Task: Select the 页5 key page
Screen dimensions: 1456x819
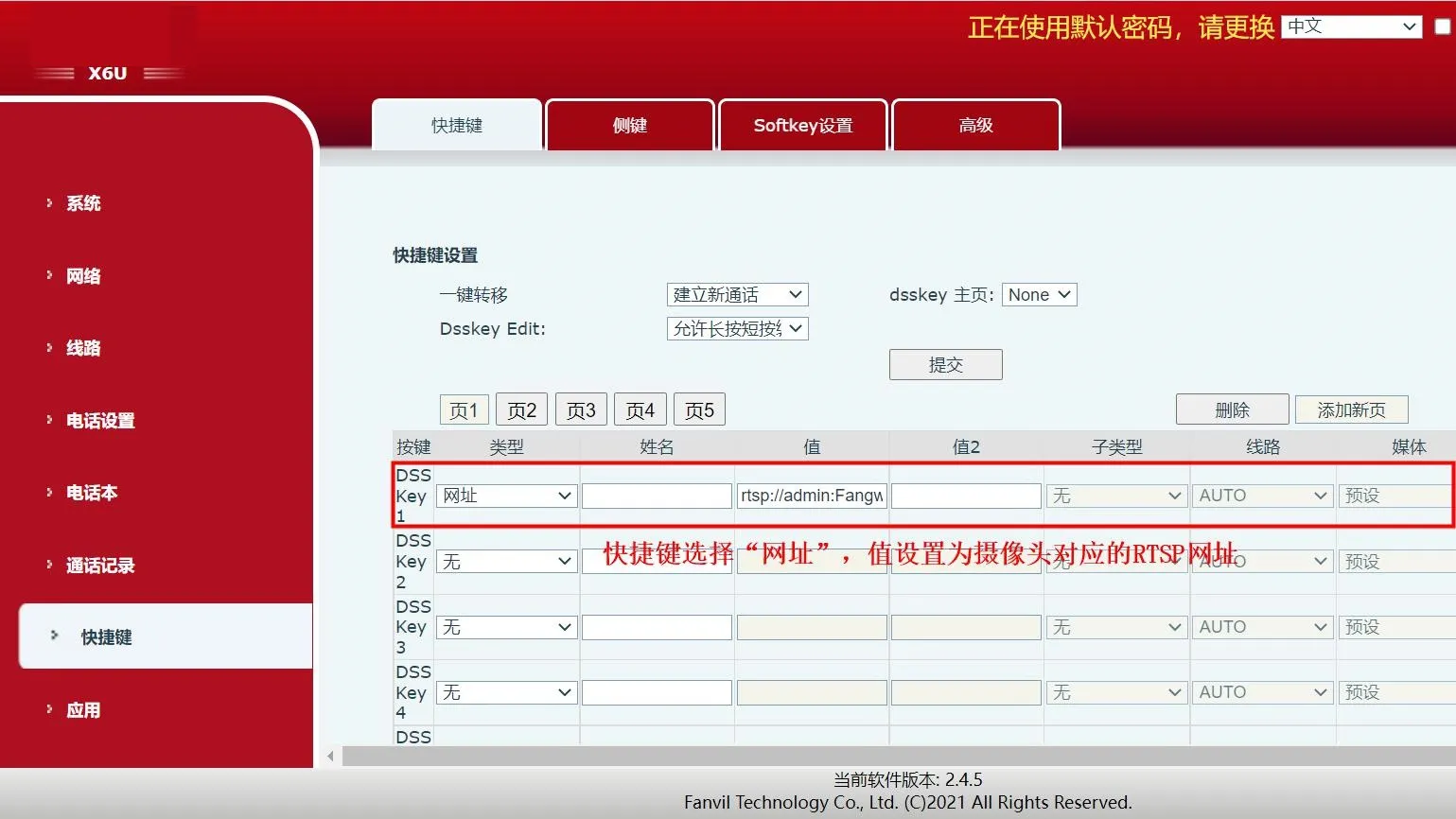Action: [x=698, y=409]
